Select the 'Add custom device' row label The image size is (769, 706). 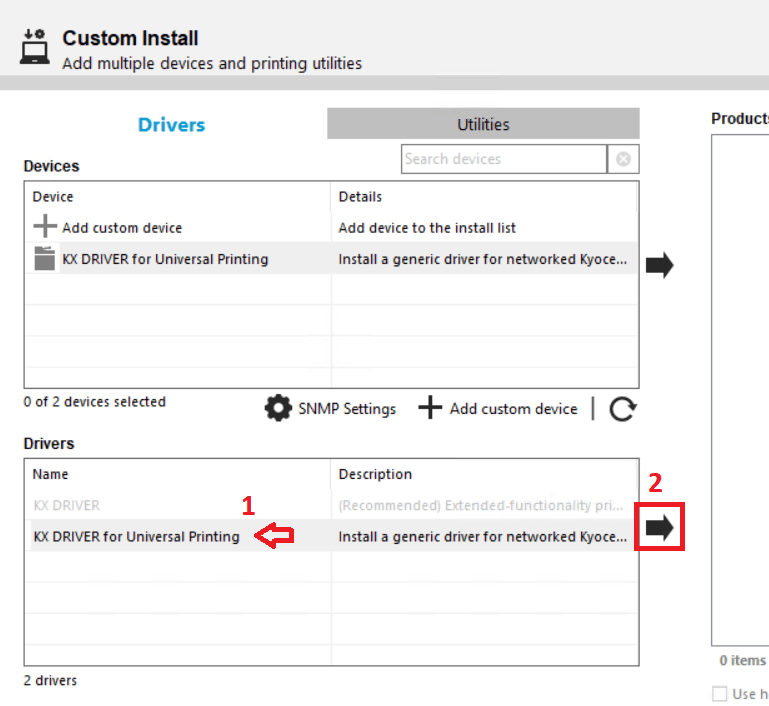tap(122, 228)
